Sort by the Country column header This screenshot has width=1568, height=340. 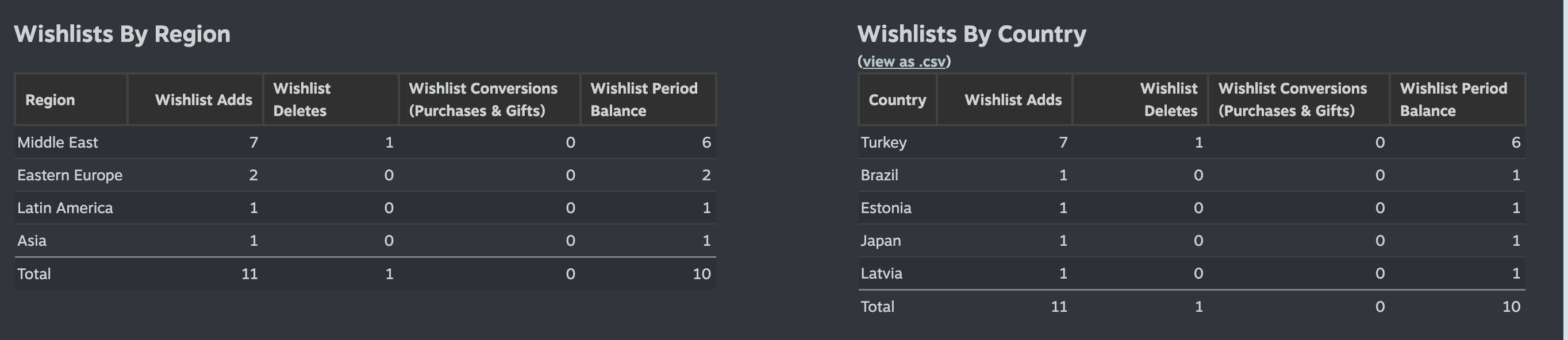click(898, 100)
